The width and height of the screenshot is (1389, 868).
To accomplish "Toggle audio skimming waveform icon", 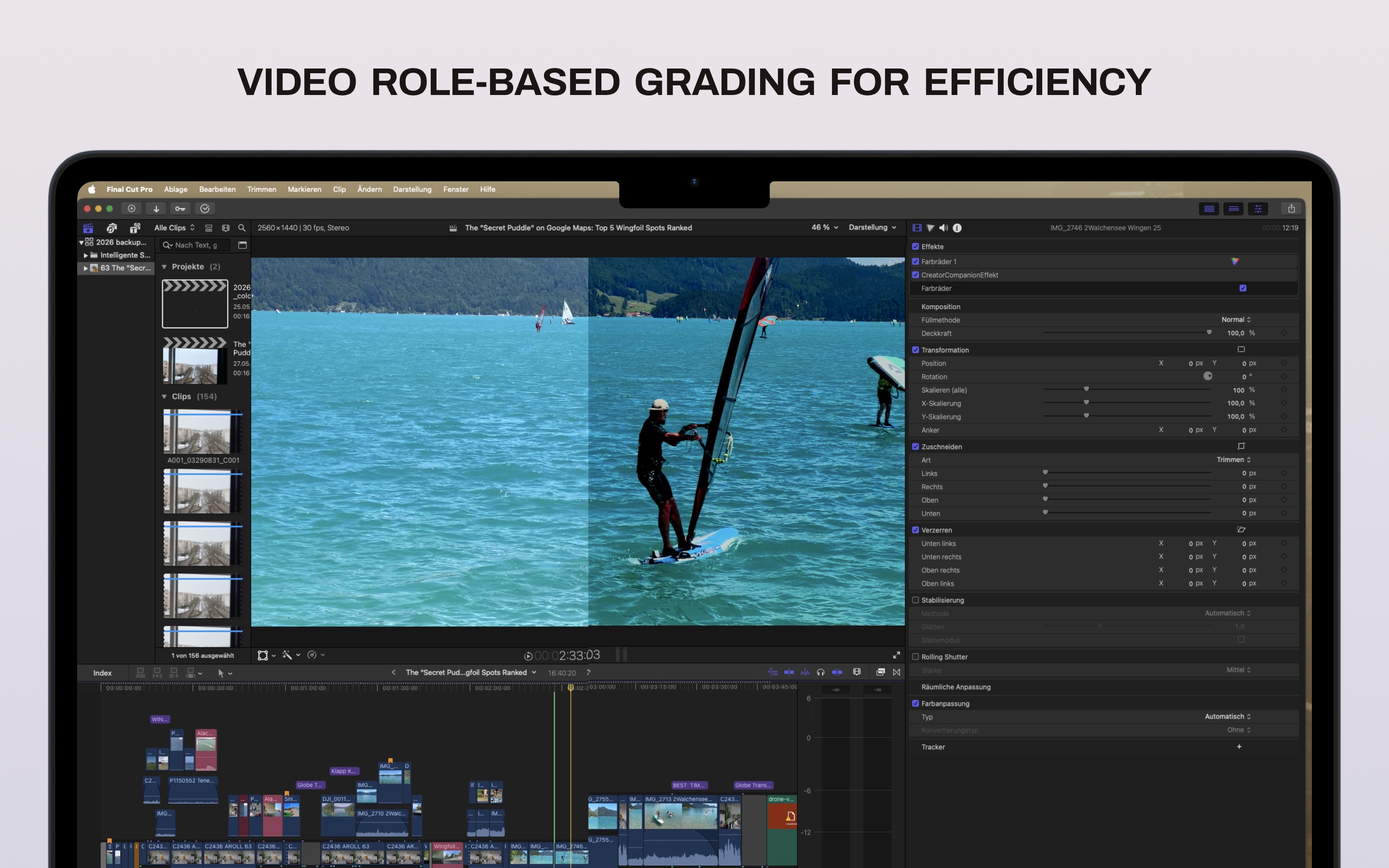I will pos(805,672).
